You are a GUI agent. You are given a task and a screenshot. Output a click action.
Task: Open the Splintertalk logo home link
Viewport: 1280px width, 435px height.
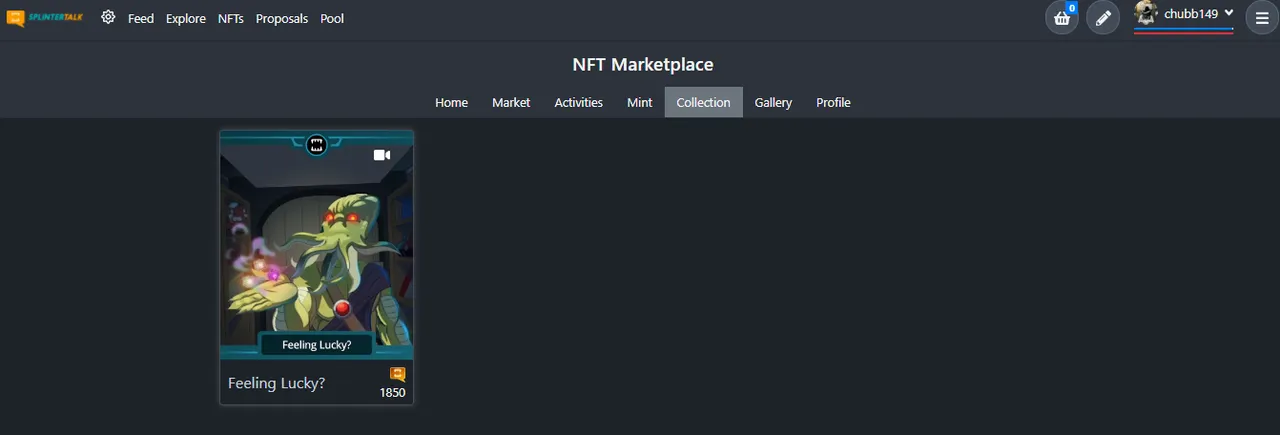44,18
